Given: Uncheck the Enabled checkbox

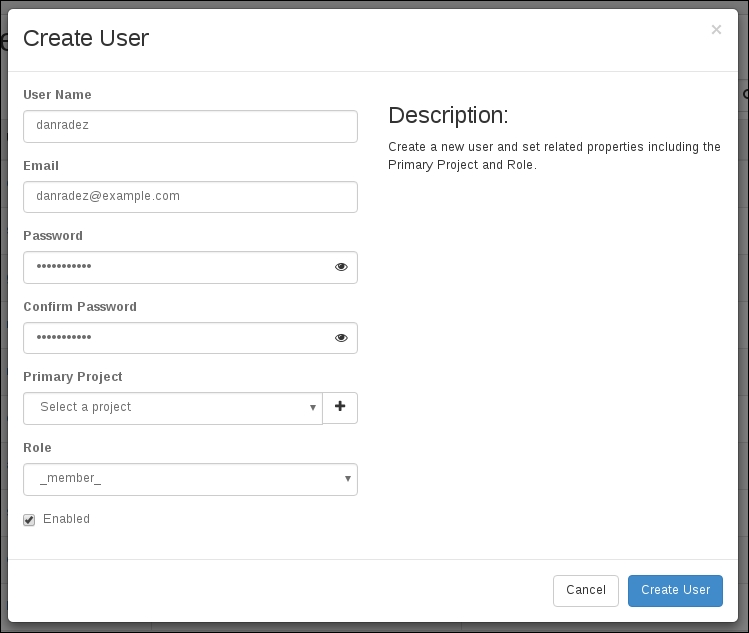Looking at the screenshot, I should (29, 520).
